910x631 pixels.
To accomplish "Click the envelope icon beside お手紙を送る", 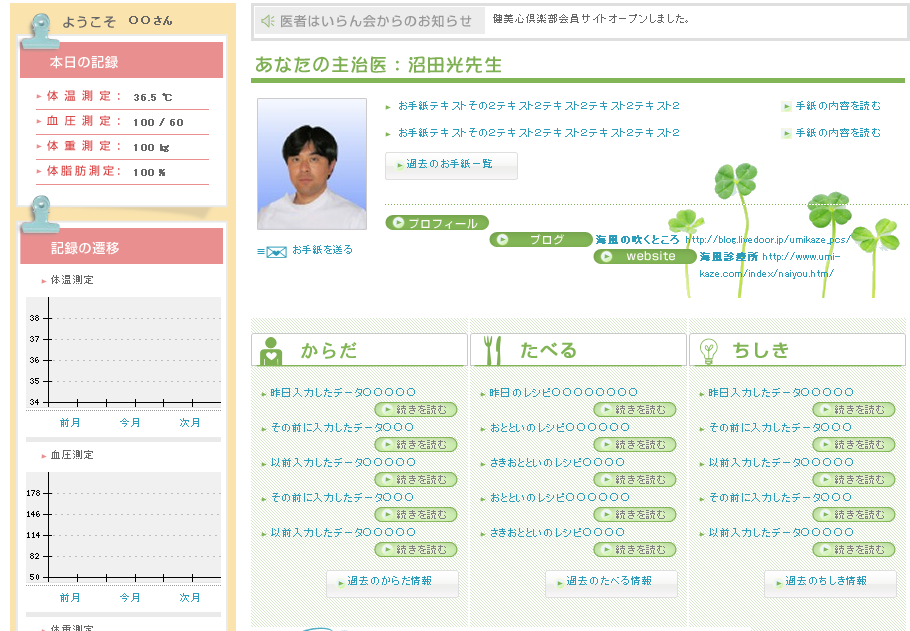I will pos(276,252).
